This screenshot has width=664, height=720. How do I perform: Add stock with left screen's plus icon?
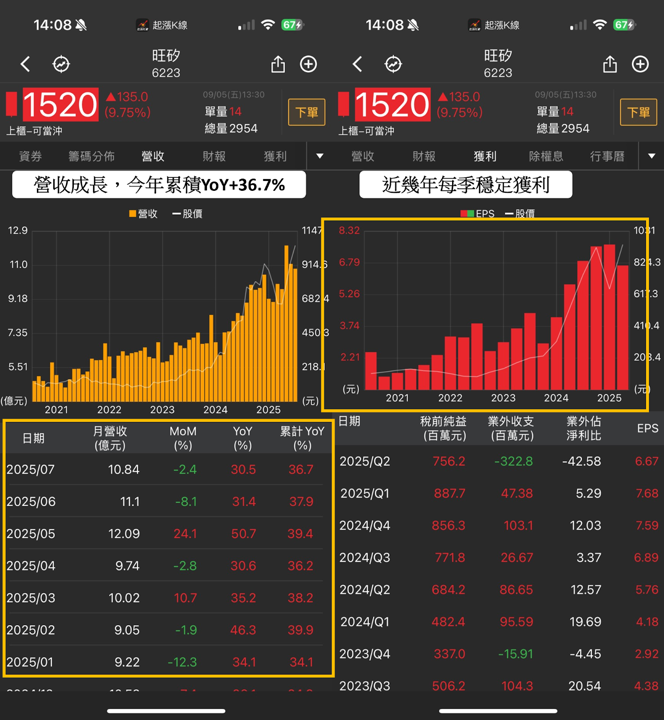click(309, 64)
